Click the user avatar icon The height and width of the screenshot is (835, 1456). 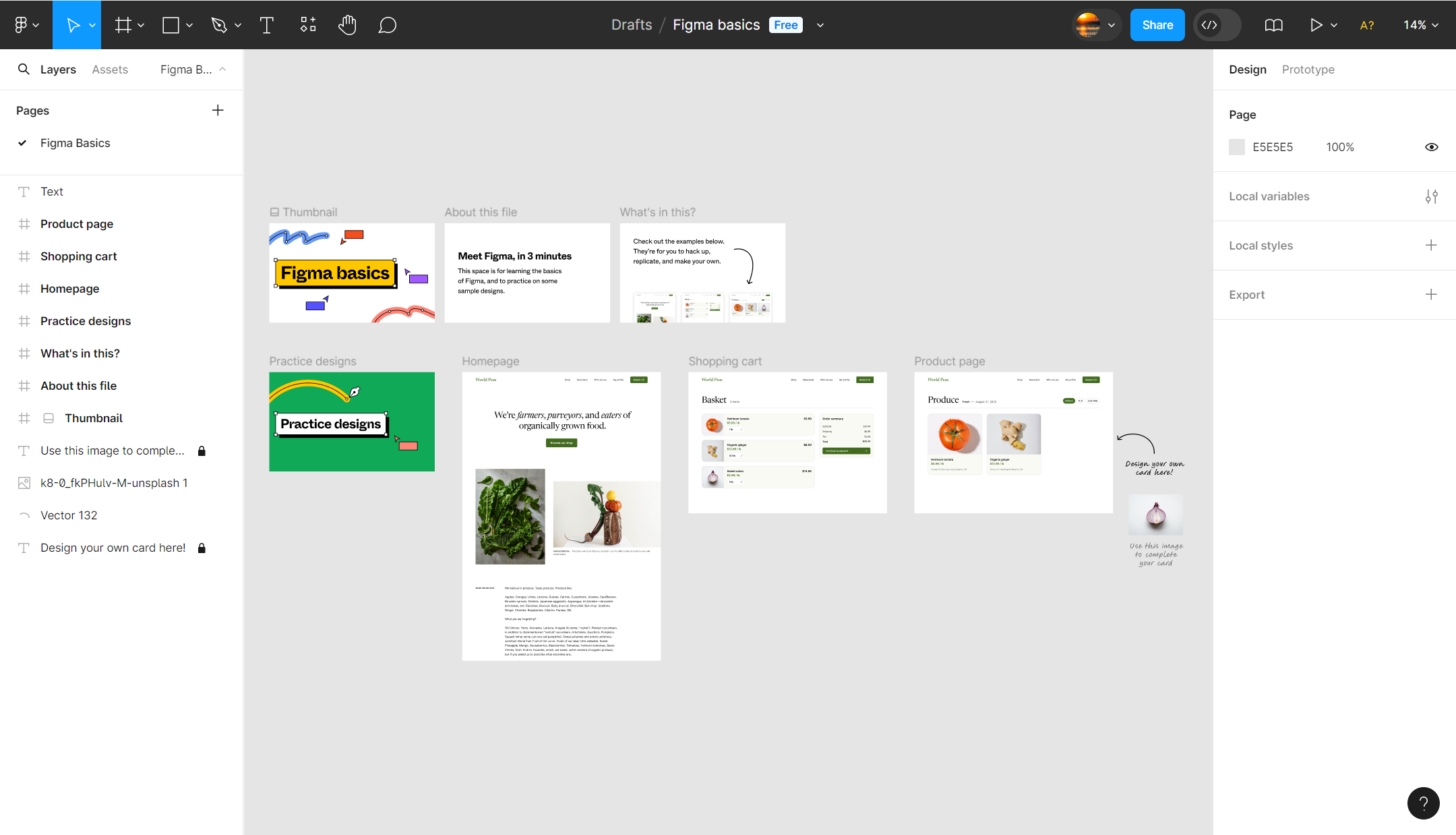click(1088, 25)
